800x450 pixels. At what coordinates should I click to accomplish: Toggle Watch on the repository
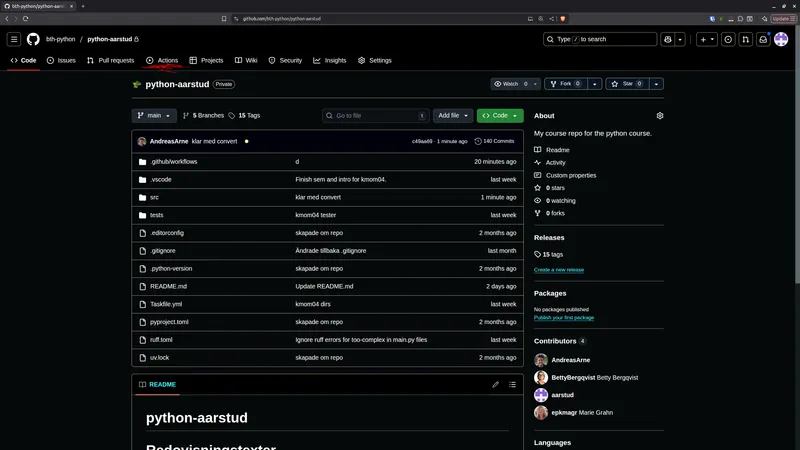click(x=509, y=84)
